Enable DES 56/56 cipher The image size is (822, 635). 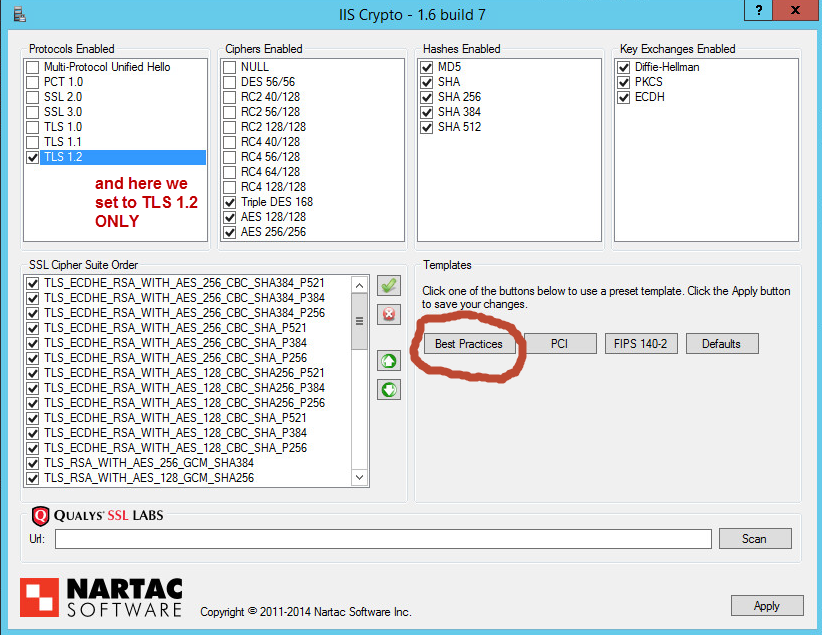pyautogui.click(x=229, y=82)
